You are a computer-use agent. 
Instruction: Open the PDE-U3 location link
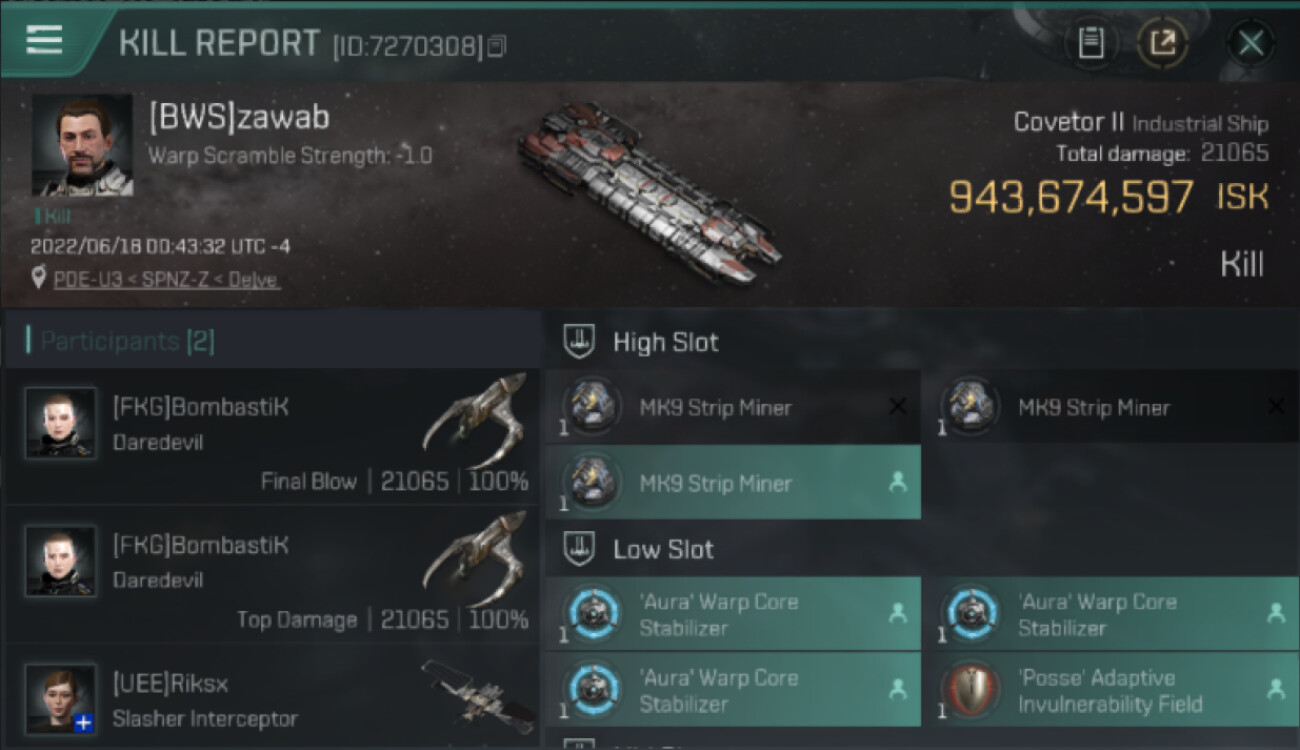tap(166, 279)
